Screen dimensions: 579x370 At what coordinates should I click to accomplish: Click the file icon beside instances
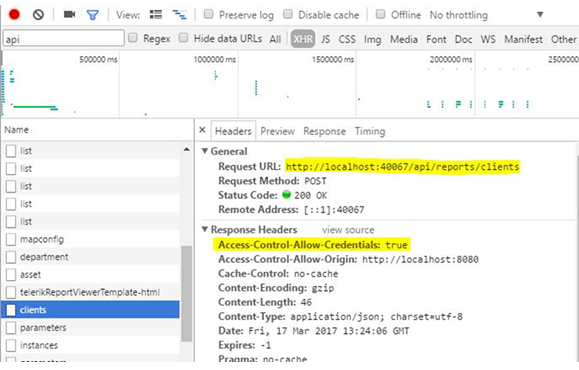(11, 345)
